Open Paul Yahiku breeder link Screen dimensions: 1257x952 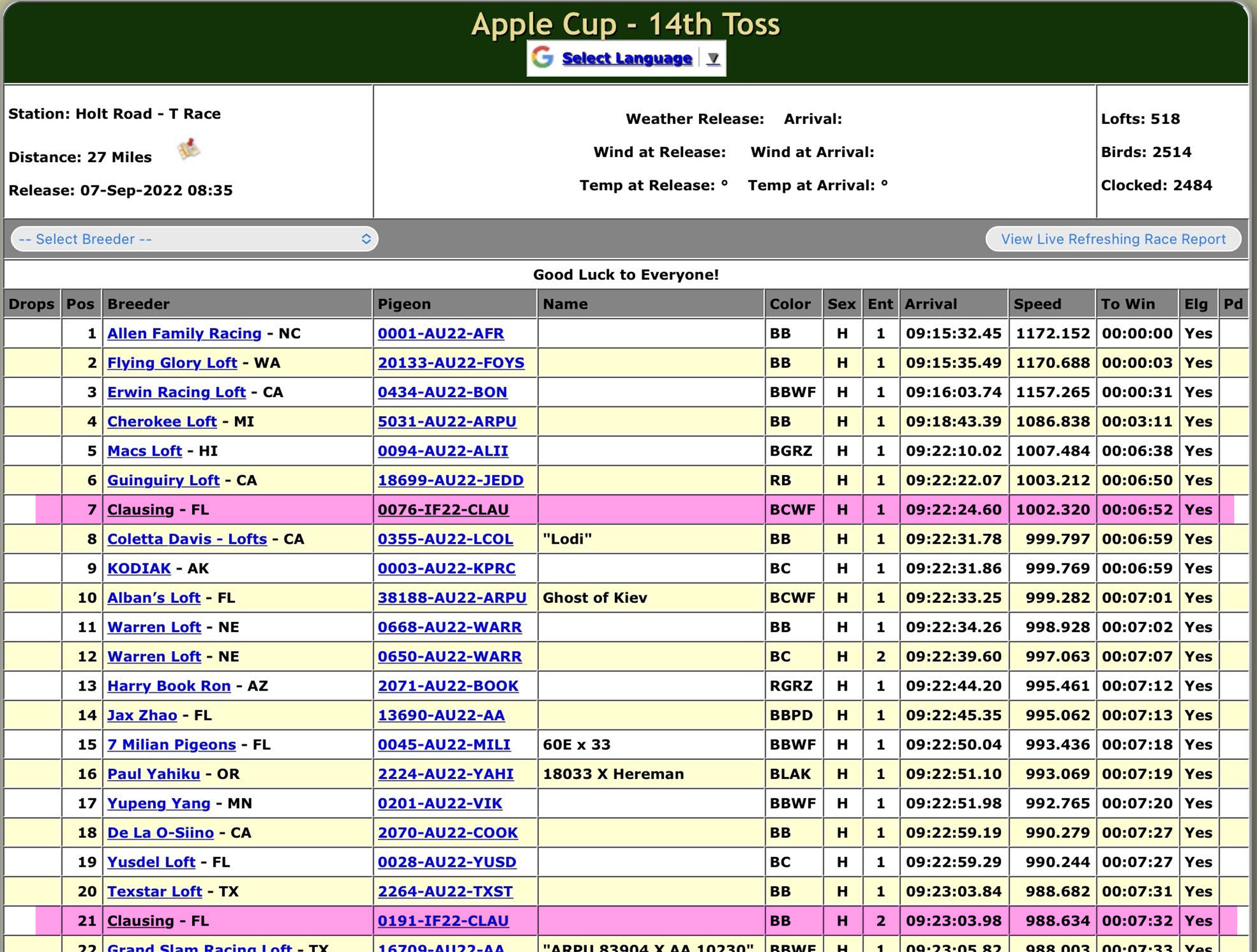(x=153, y=774)
